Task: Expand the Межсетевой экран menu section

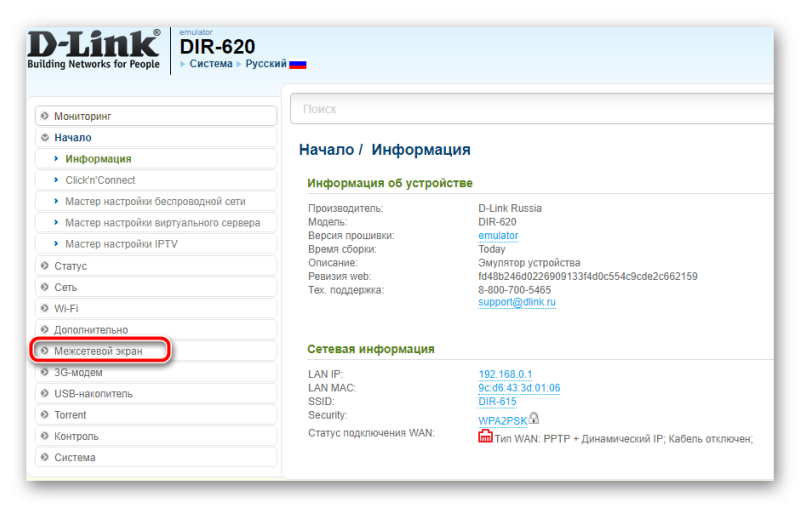Action: tap(156, 351)
